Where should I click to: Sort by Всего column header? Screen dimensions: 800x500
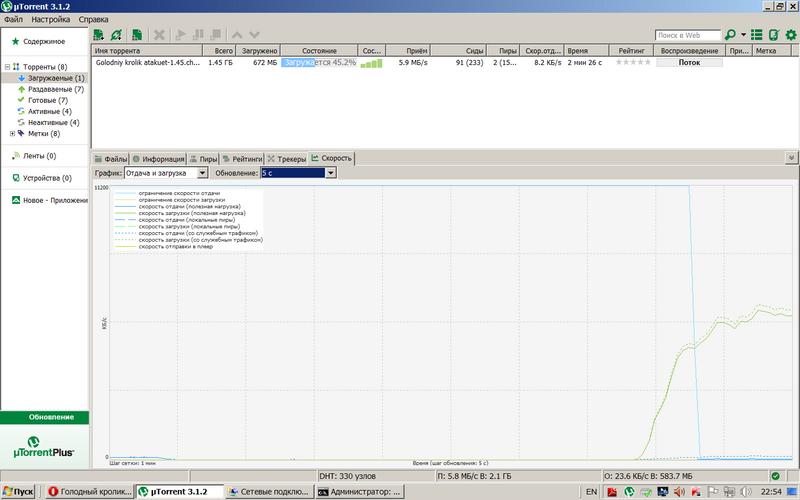coord(219,51)
